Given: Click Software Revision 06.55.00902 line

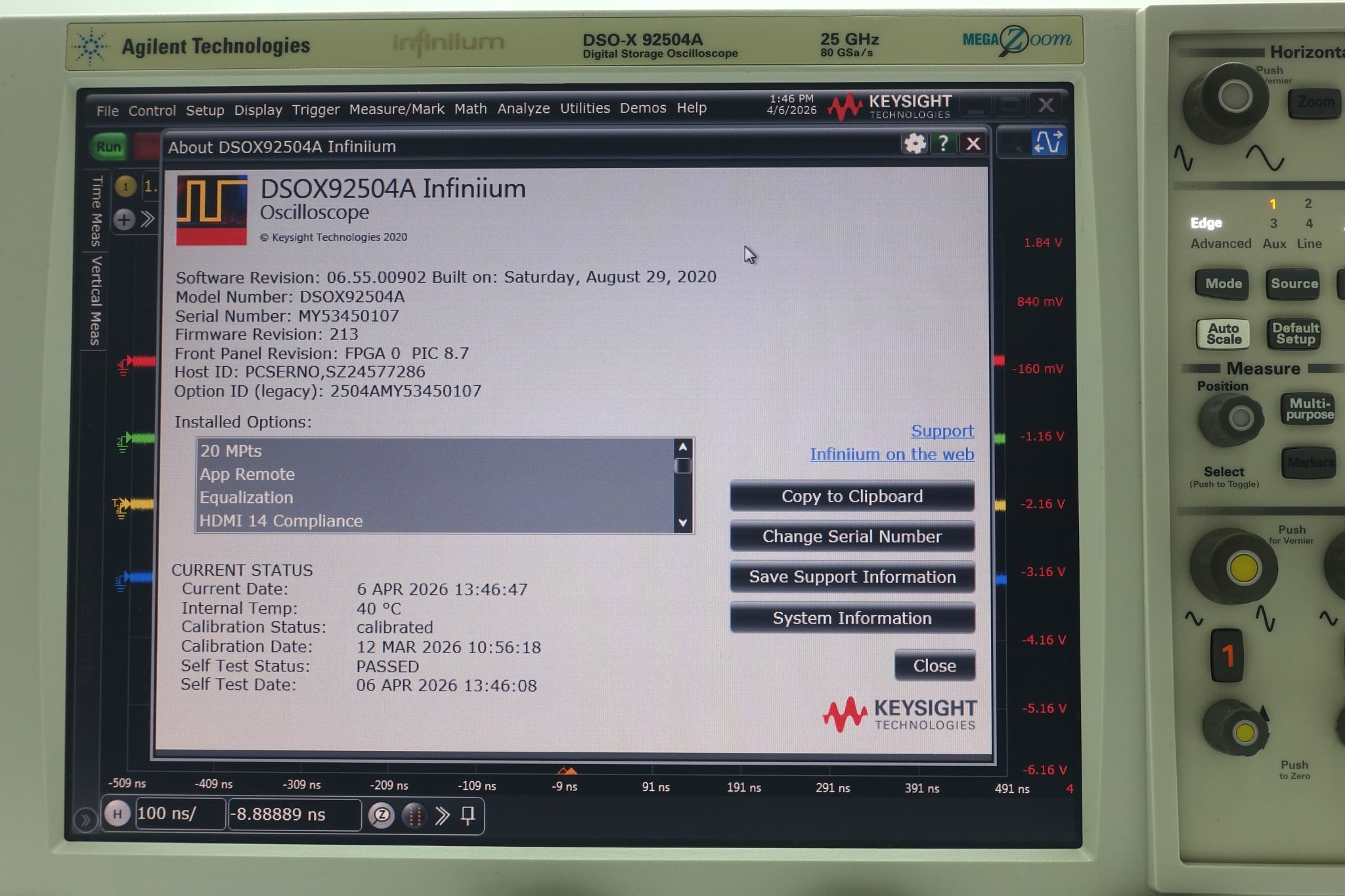Looking at the screenshot, I should 446,277.
